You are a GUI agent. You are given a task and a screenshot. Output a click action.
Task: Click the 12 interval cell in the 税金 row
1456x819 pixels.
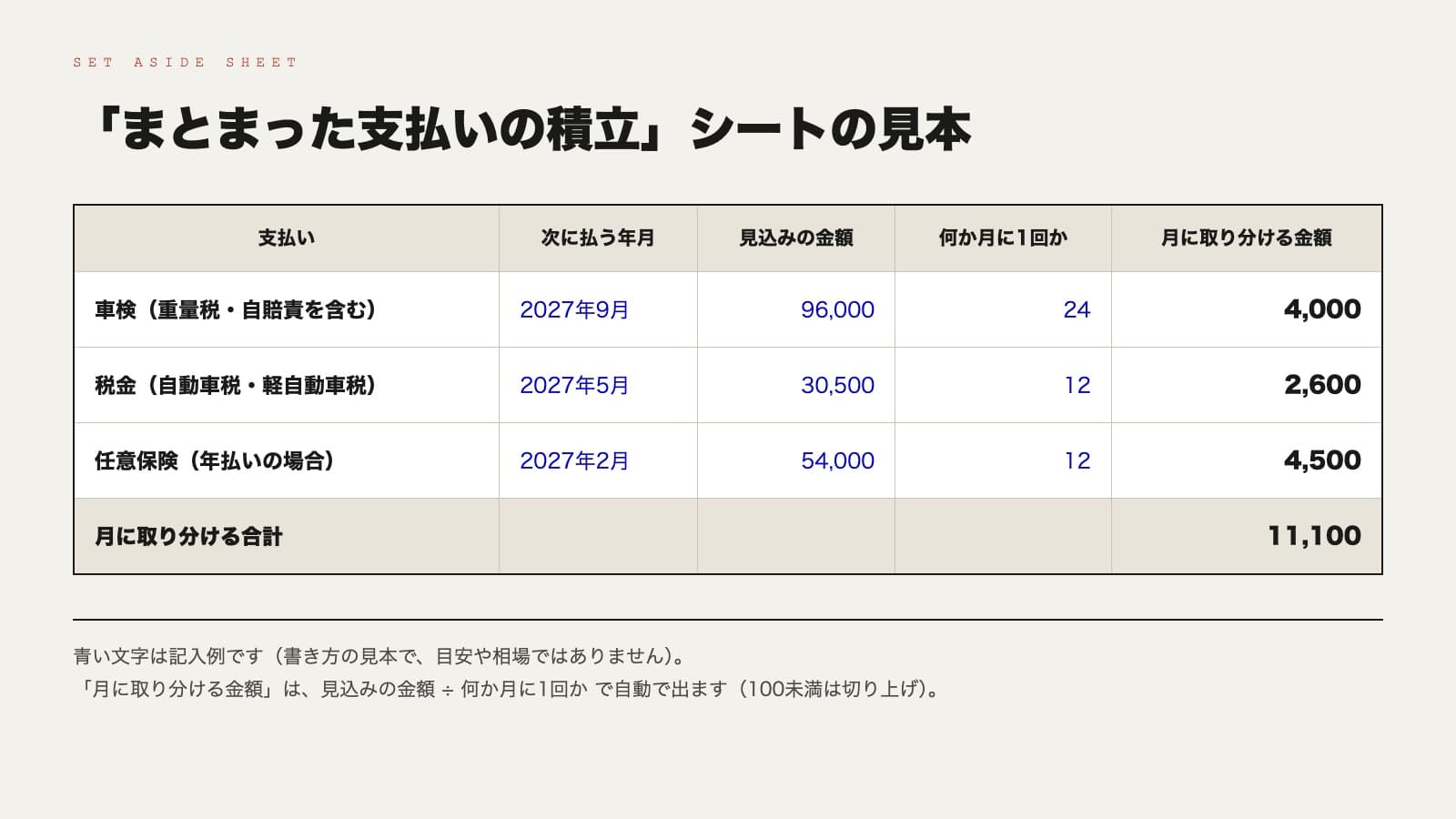point(1003,385)
